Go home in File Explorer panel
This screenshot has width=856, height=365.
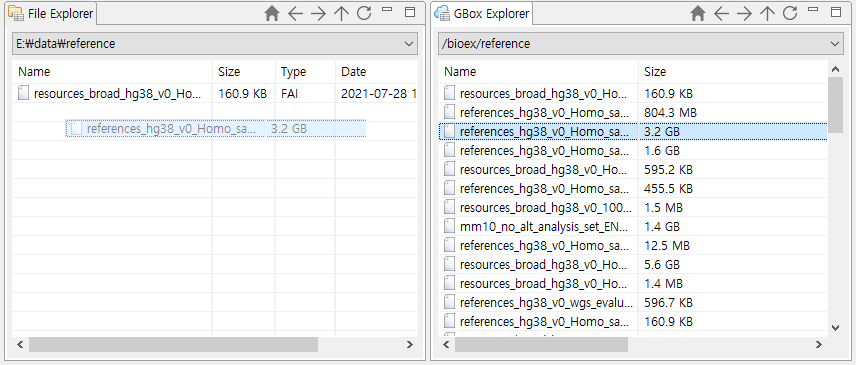click(x=271, y=14)
